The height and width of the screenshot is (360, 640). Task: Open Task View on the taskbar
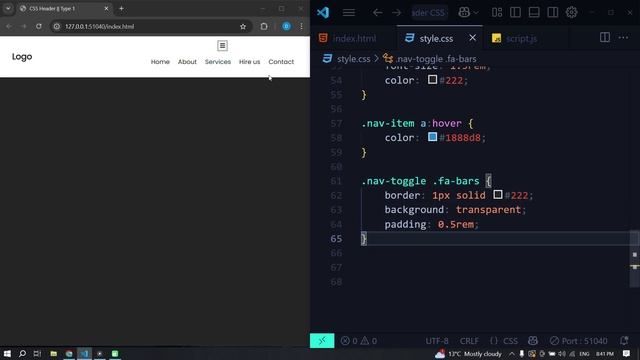[38, 353]
